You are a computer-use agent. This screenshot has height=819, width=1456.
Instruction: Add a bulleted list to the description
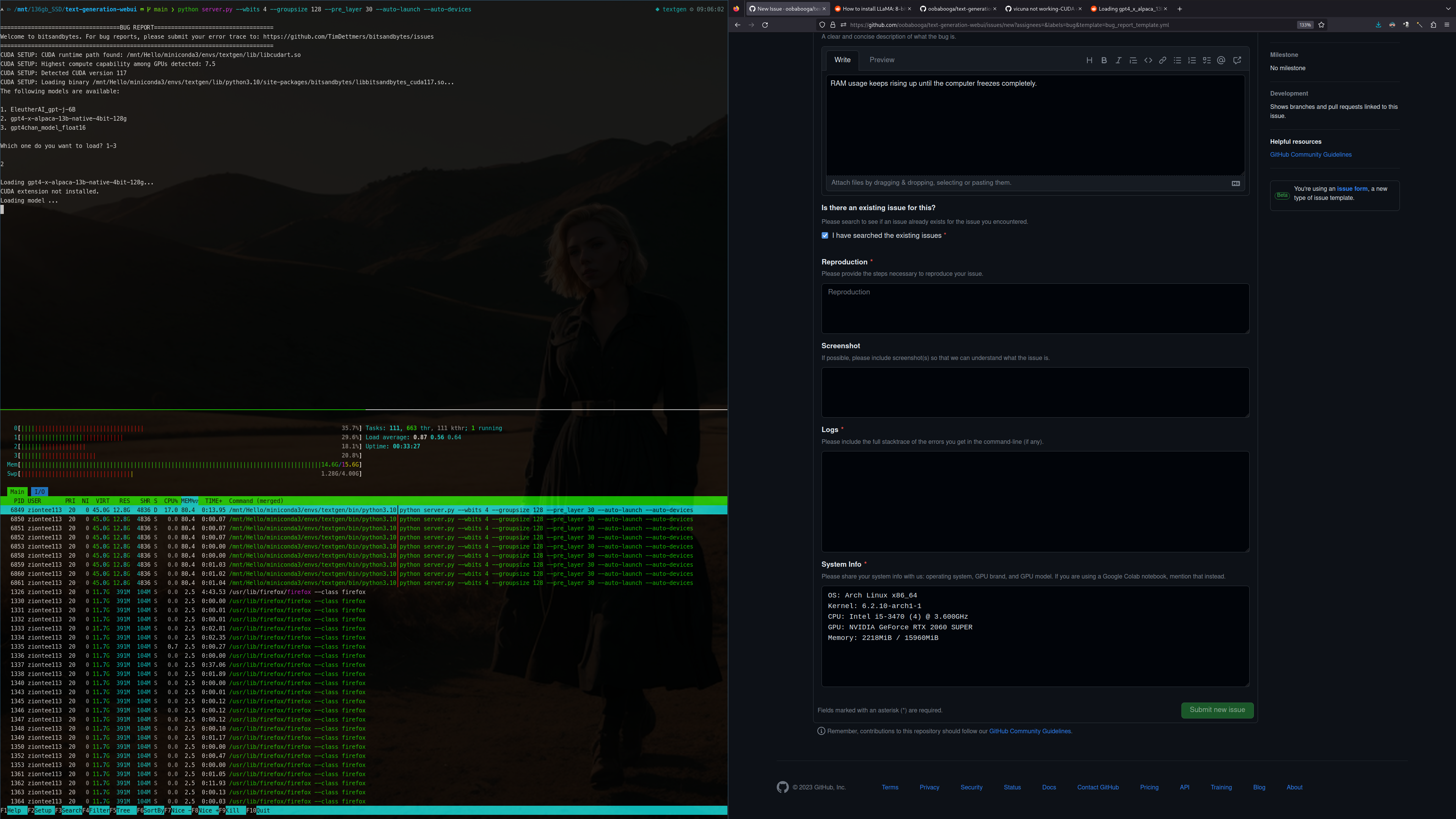1177,60
